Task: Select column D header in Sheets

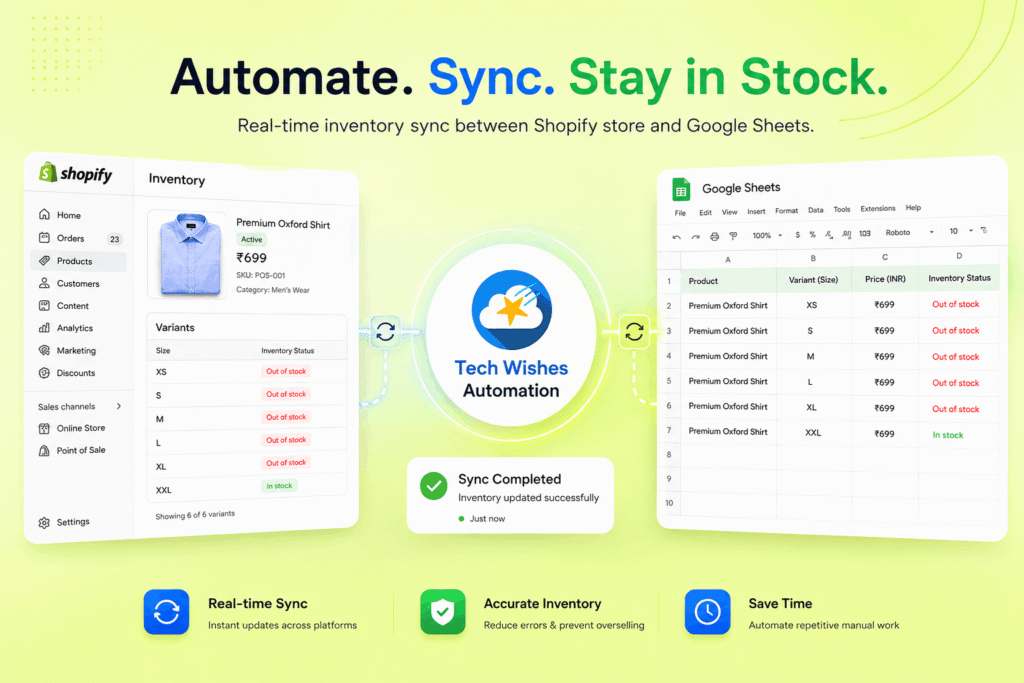Action: coord(959,256)
